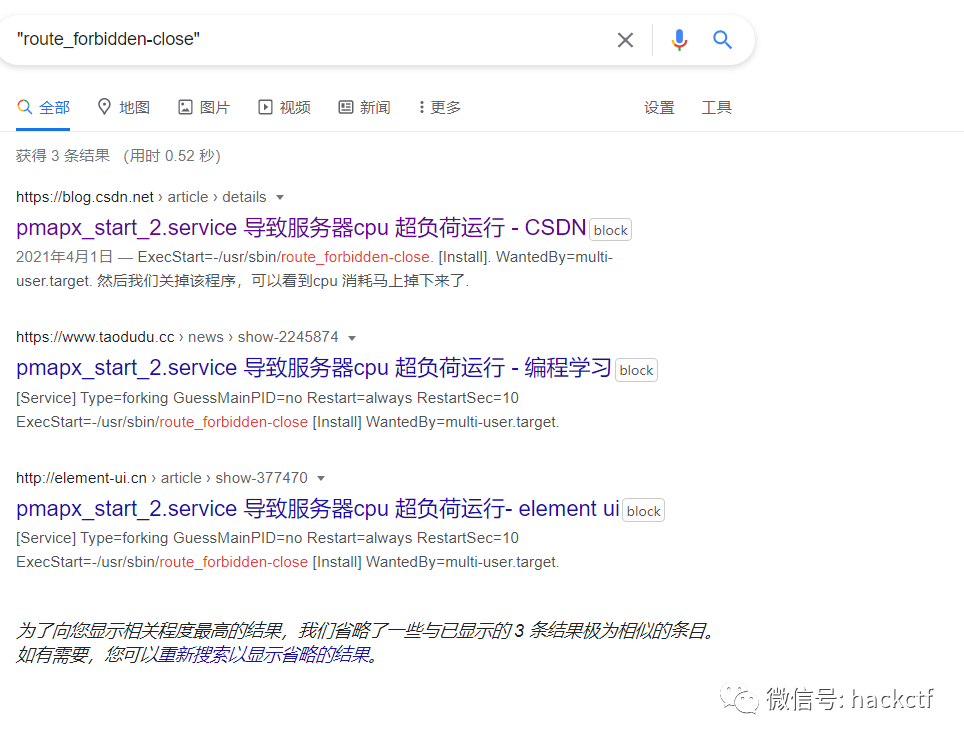
Task: Click the http://element-ui.cn URL breadcrumb
Action: pyautogui.click(x=162, y=478)
